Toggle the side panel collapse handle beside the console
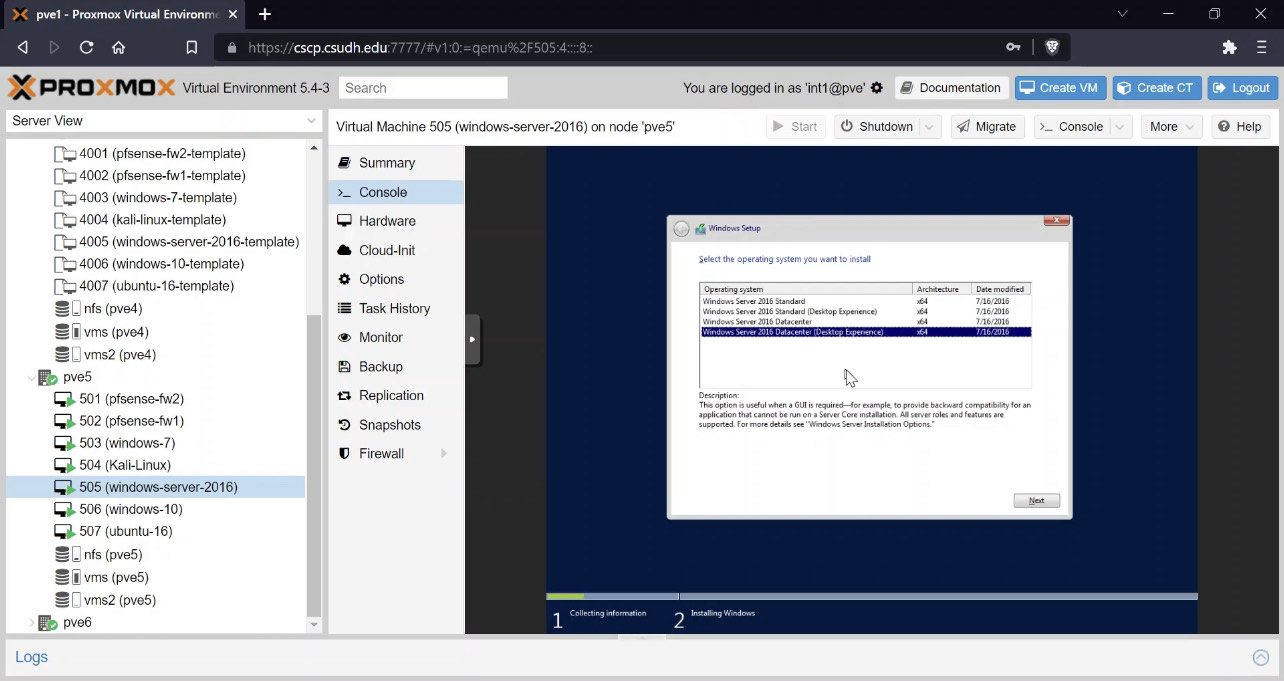This screenshot has width=1284, height=681. pos(473,339)
